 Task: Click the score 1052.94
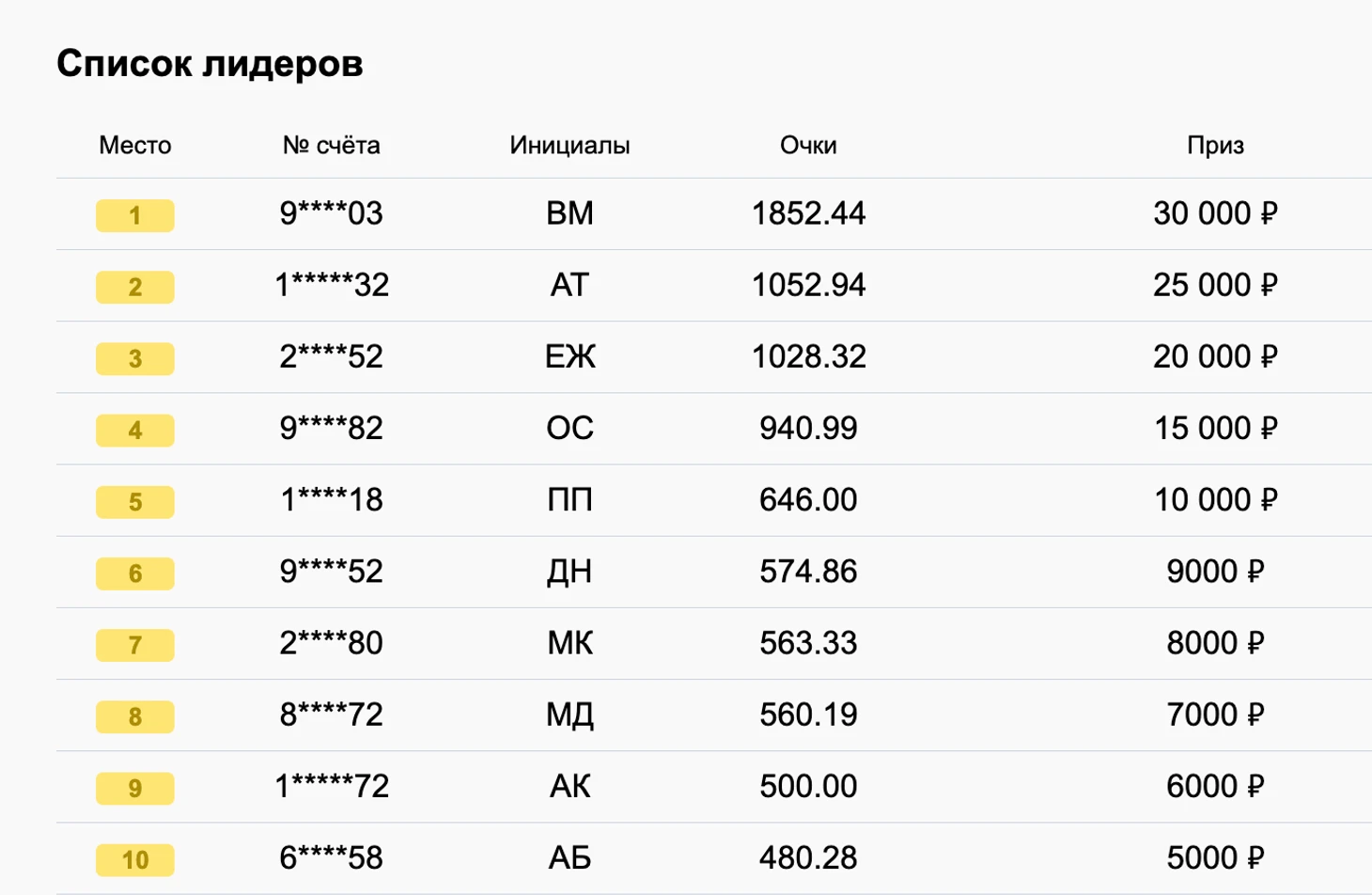(x=808, y=285)
